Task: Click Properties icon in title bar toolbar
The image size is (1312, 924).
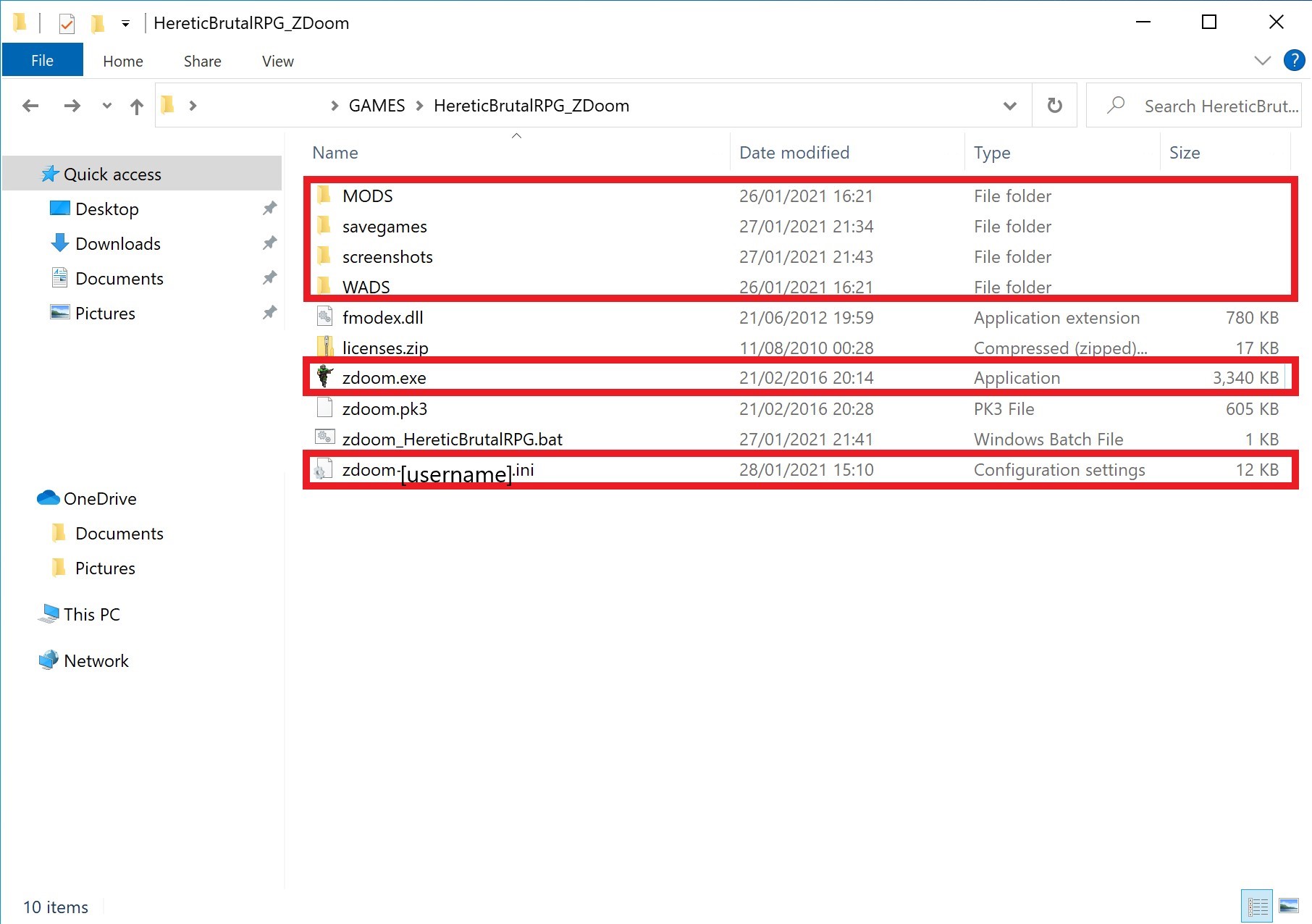Action: (x=67, y=24)
